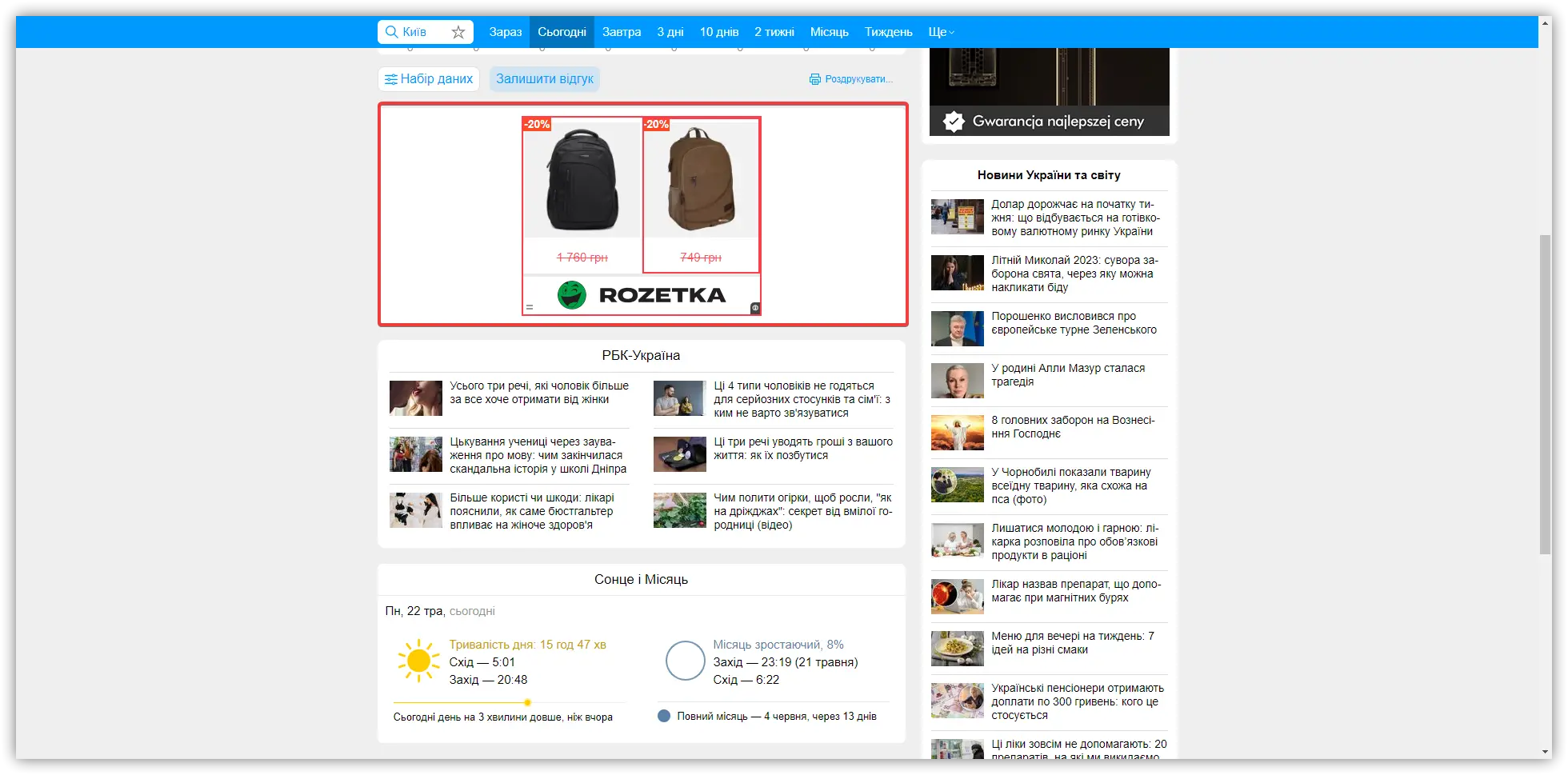Click the Набір даних settings sliders icon
The width and height of the screenshot is (1568, 775).
pos(391,79)
